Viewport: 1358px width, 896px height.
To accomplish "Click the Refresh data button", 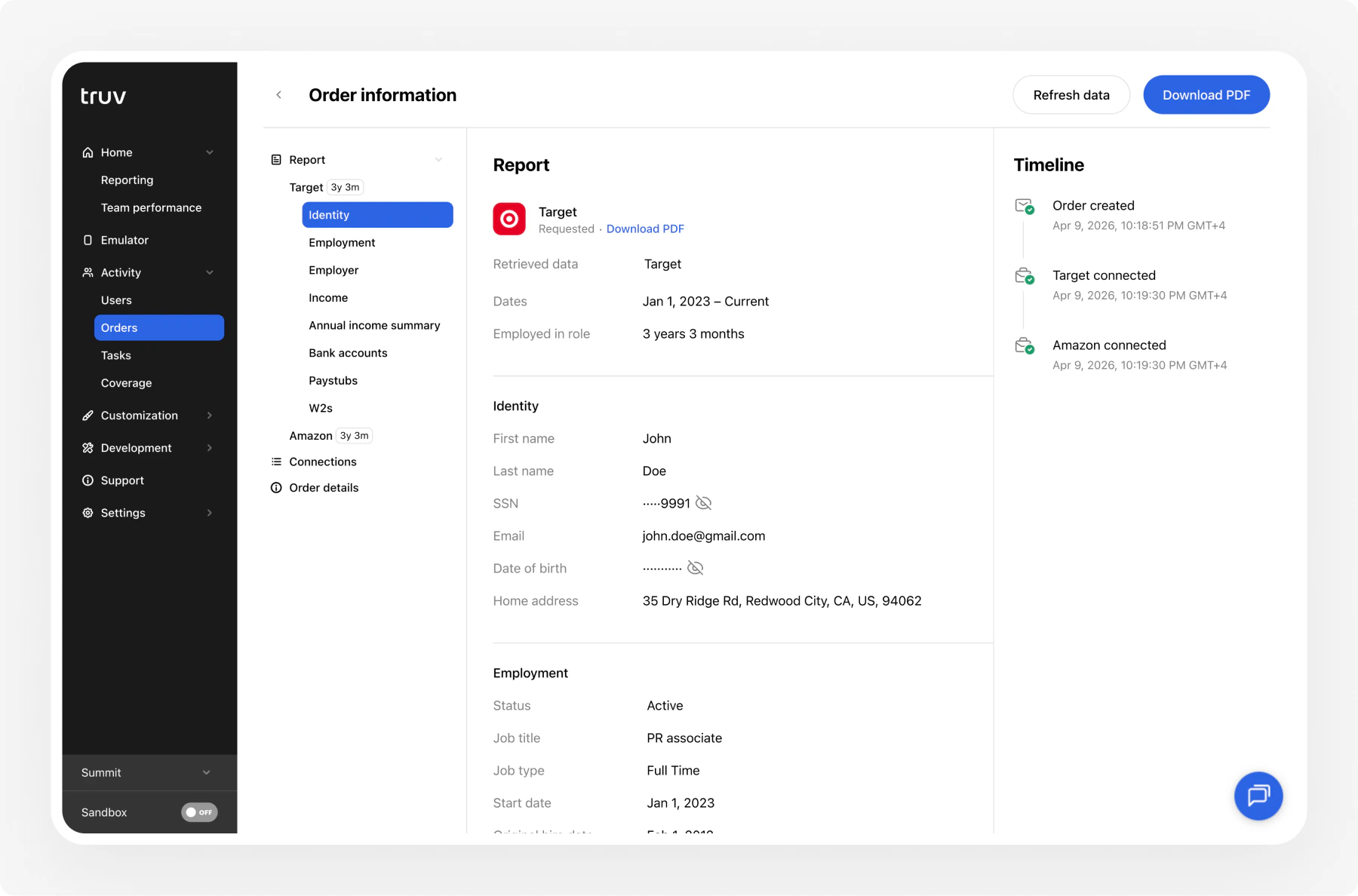I will 1071,94.
